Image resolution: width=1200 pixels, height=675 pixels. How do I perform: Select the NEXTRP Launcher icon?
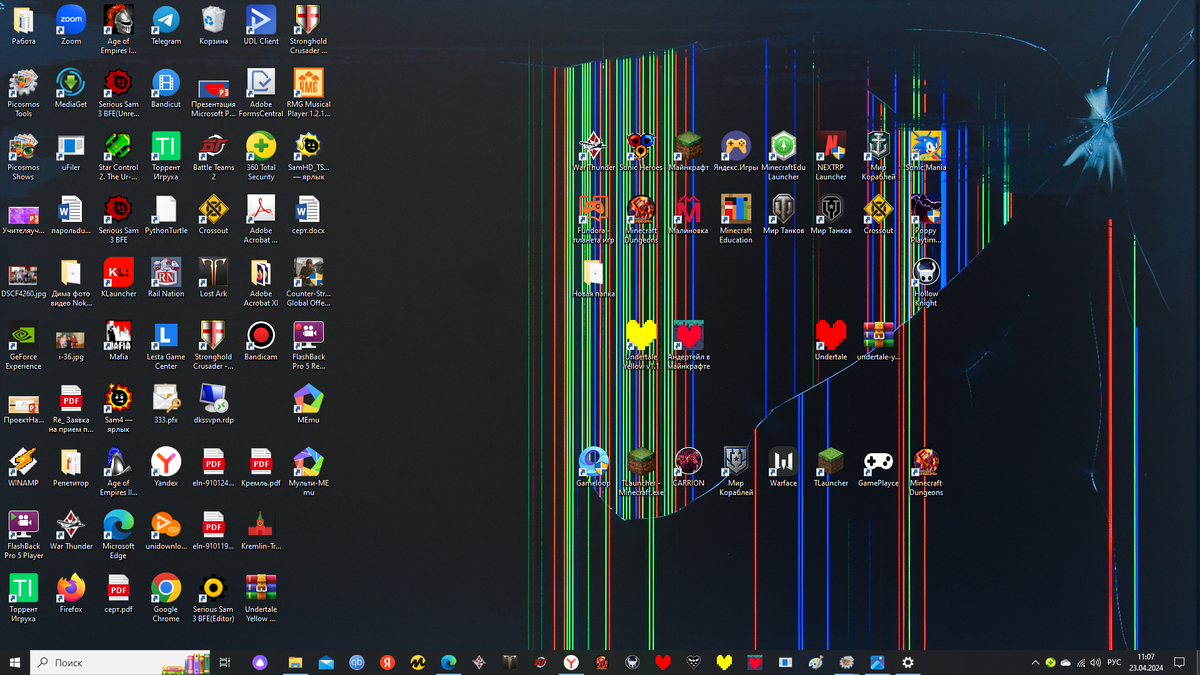click(x=831, y=156)
